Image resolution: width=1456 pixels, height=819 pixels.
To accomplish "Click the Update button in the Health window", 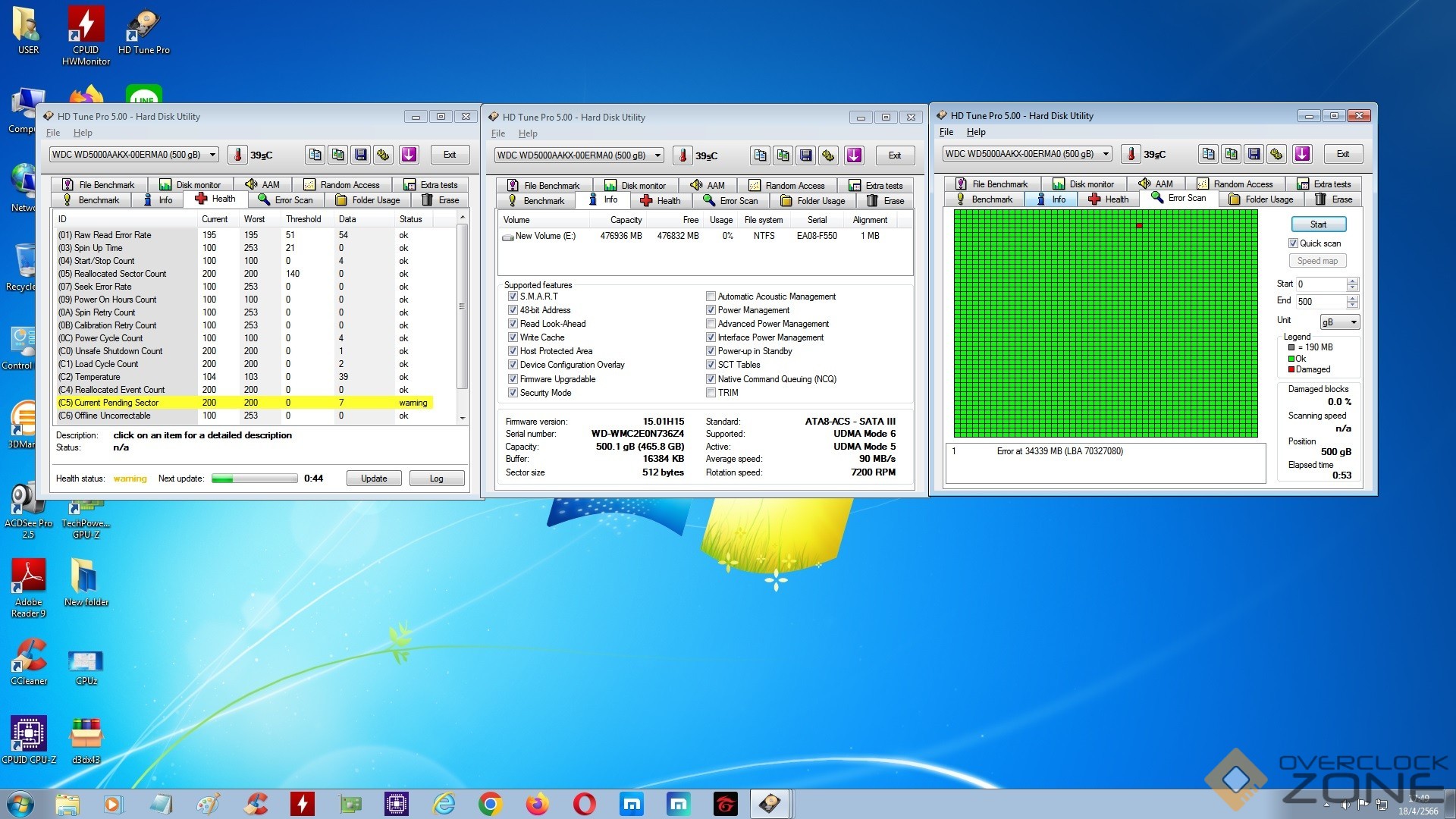I will point(373,479).
